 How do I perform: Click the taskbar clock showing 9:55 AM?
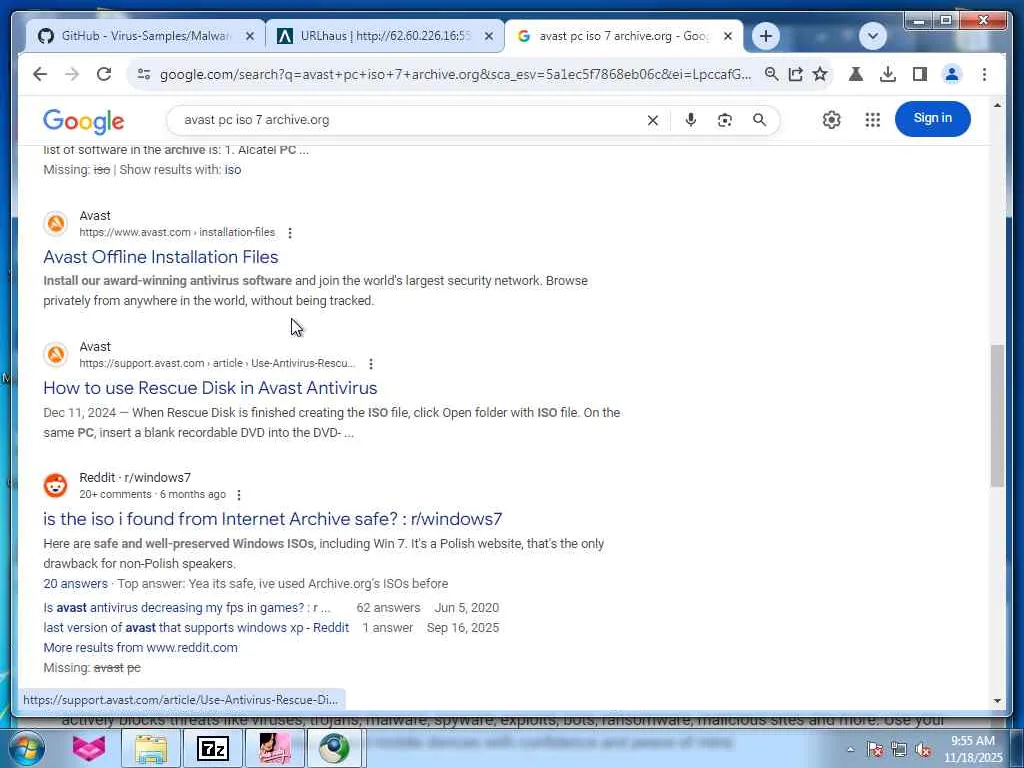[x=972, y=749]
